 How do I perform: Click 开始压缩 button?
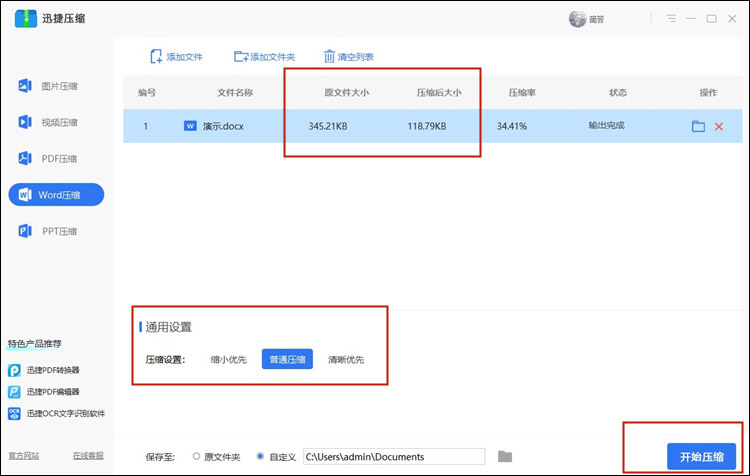702,456
